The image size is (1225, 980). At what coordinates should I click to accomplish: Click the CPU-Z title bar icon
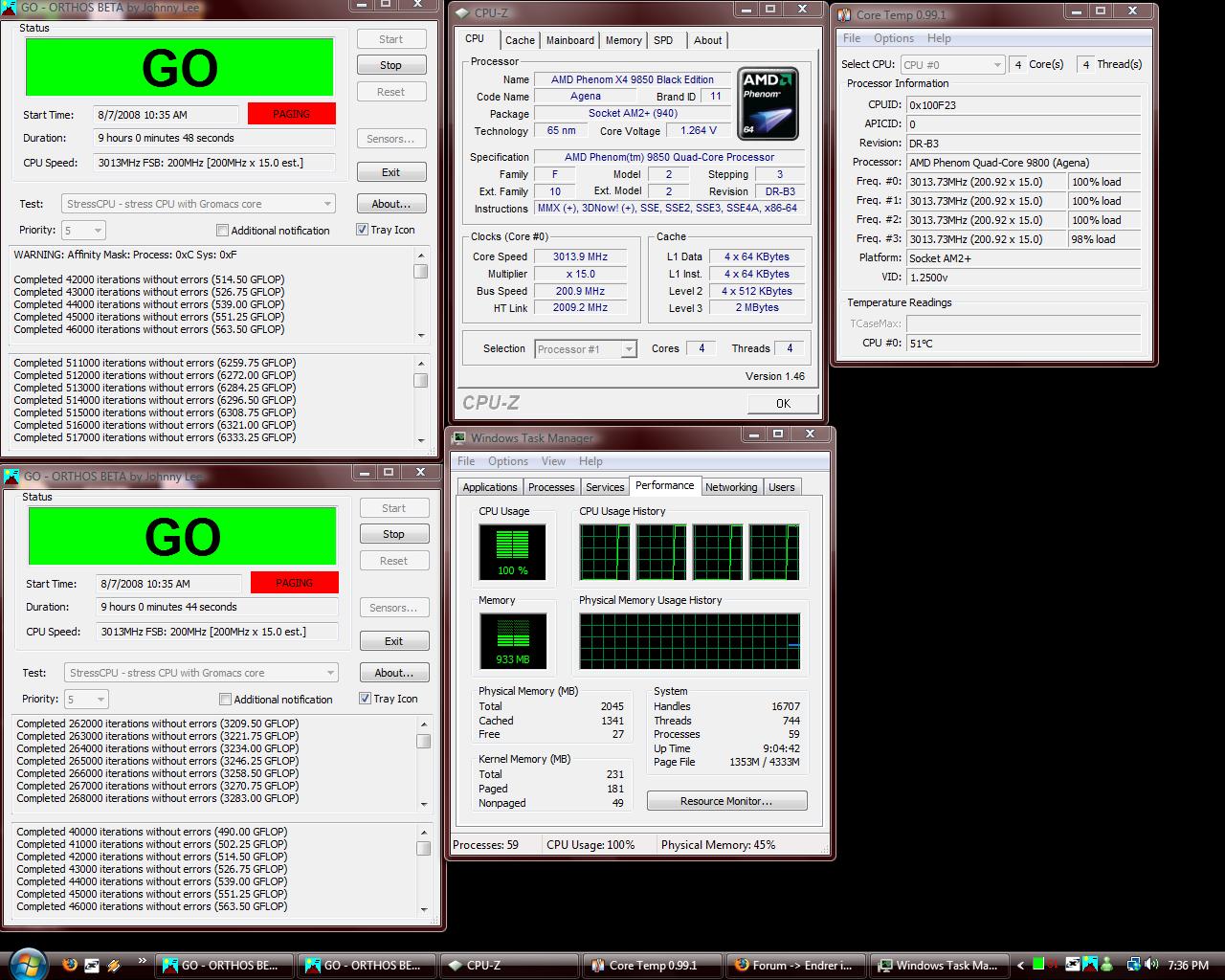tap(461, 13)
